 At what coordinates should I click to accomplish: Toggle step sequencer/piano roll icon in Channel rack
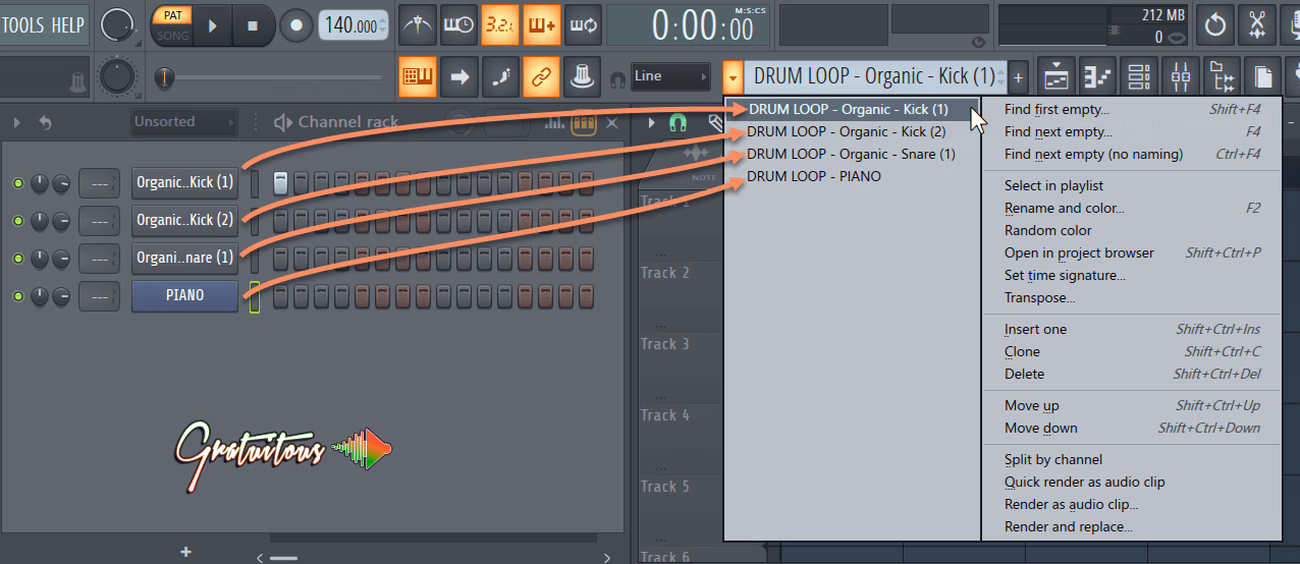pos(583,123)
